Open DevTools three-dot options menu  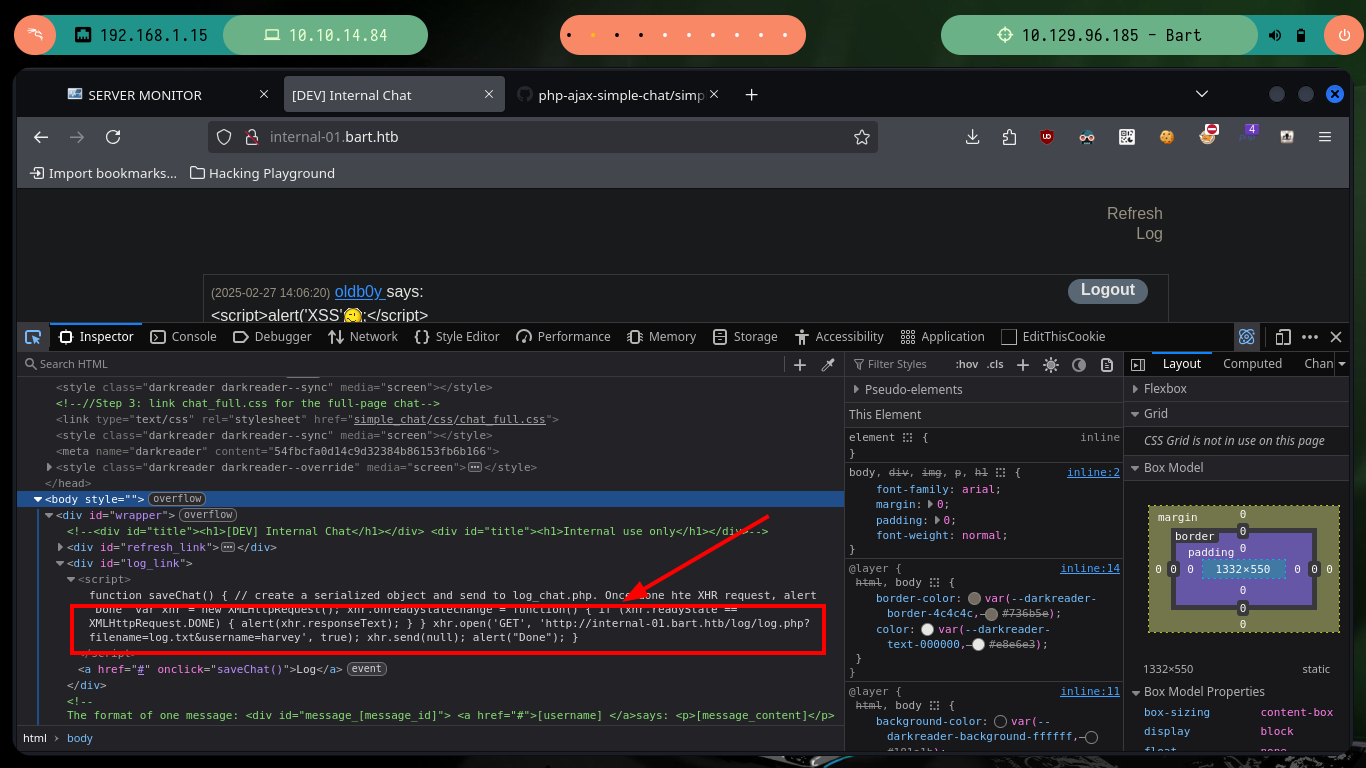coord(1310,337)
